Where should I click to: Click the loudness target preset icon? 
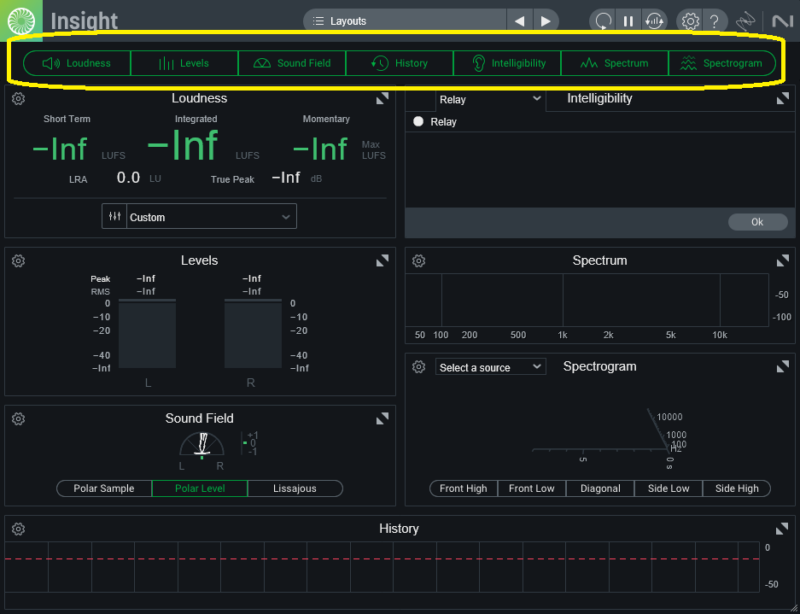click(115, 217)
